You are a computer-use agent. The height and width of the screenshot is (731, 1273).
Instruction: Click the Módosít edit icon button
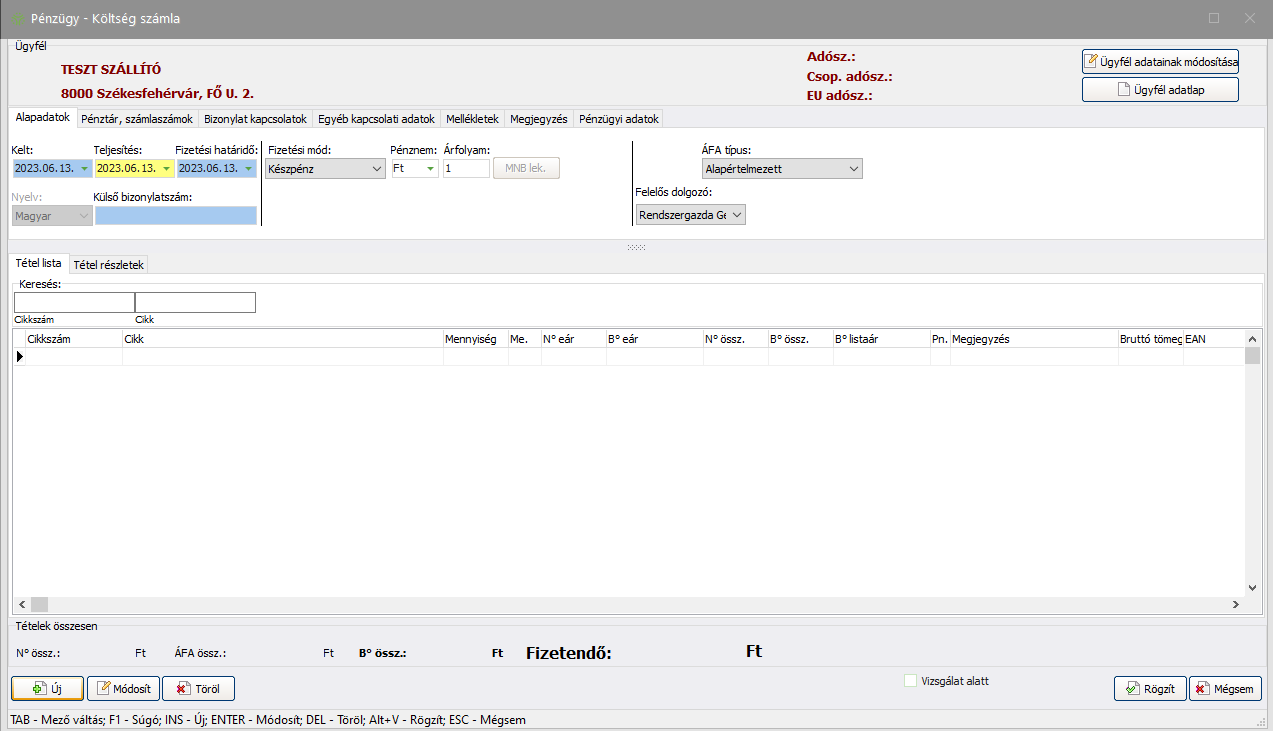[x=123, y=688]
